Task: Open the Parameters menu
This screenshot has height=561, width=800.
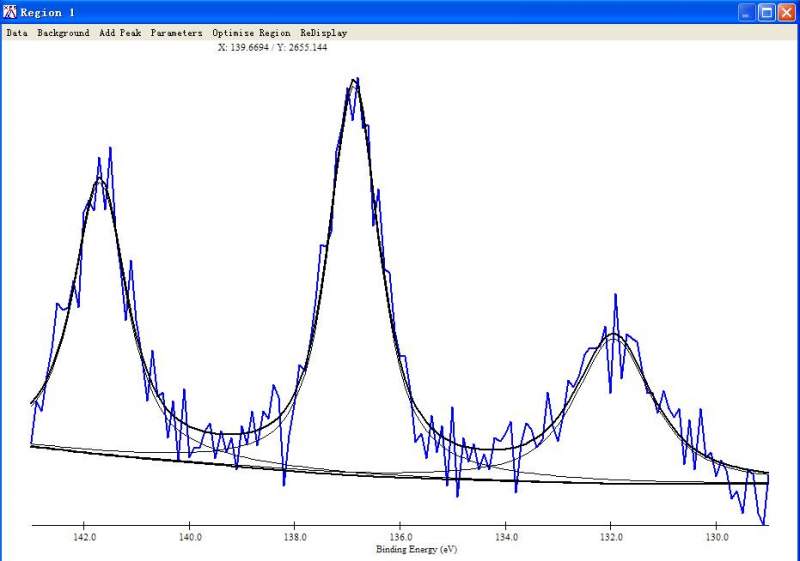Action: (x=176, y=33)
